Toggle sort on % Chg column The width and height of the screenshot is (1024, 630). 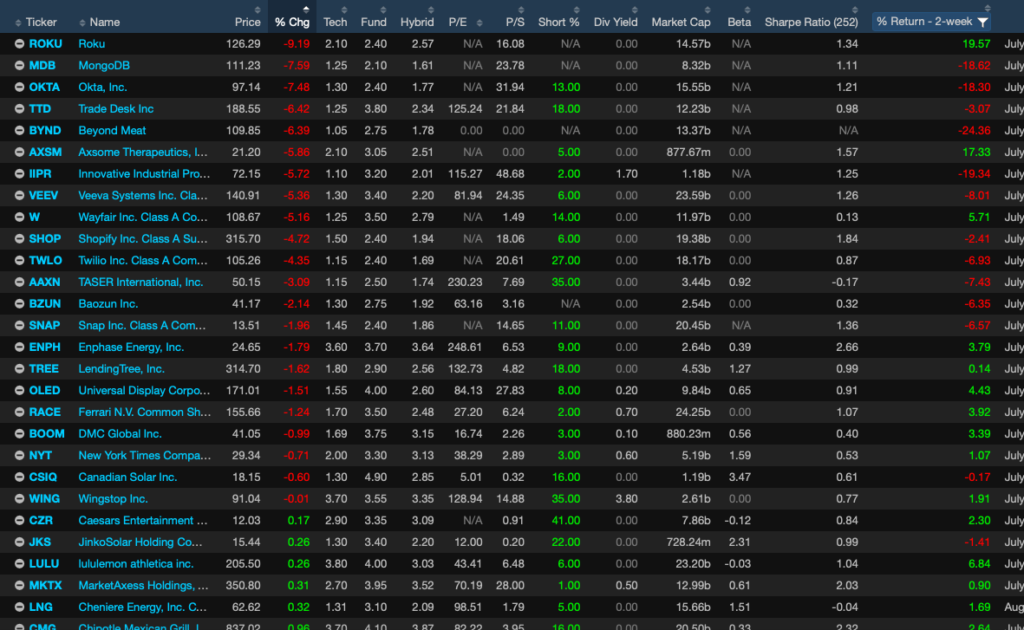[292, 22]
